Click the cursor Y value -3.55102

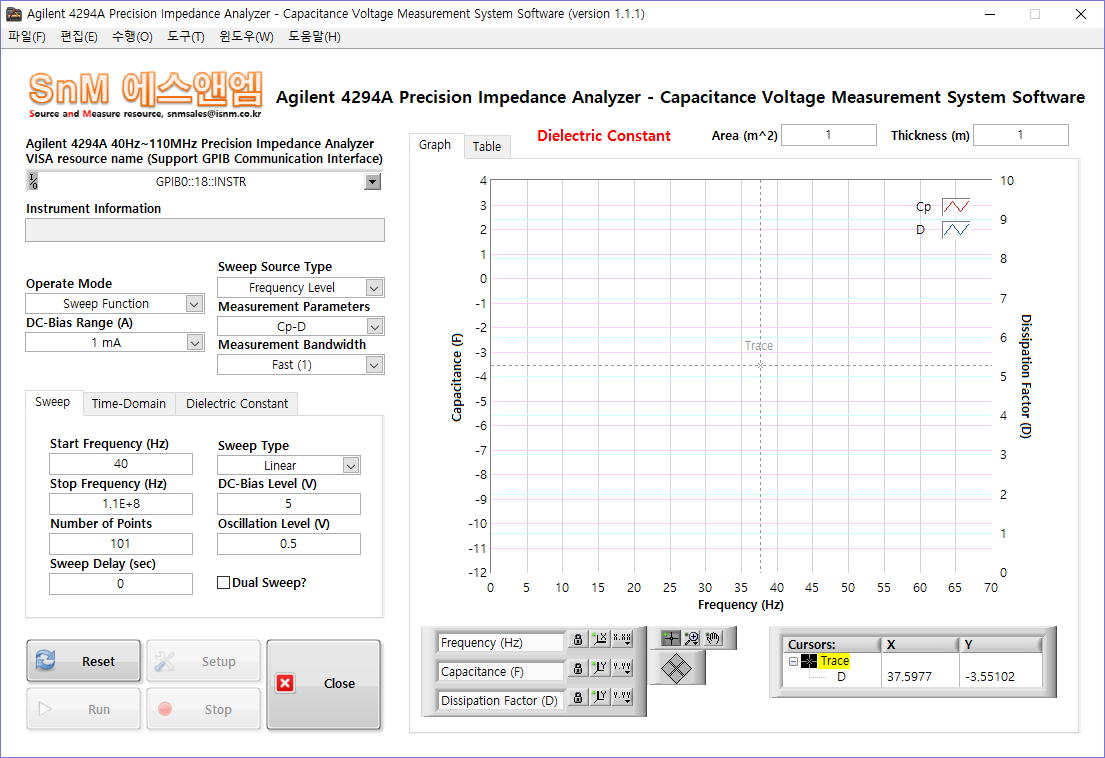[989, 676]
